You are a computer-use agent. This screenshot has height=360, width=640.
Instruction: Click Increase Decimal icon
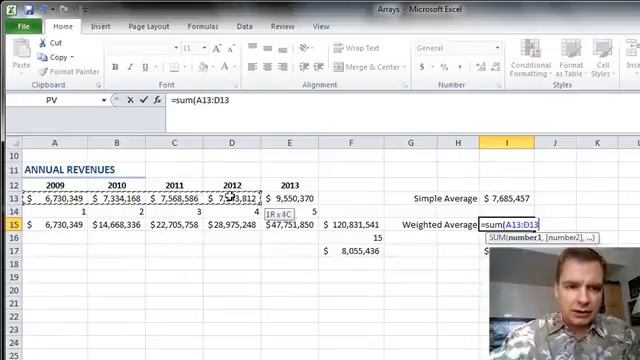pos(481,67)
